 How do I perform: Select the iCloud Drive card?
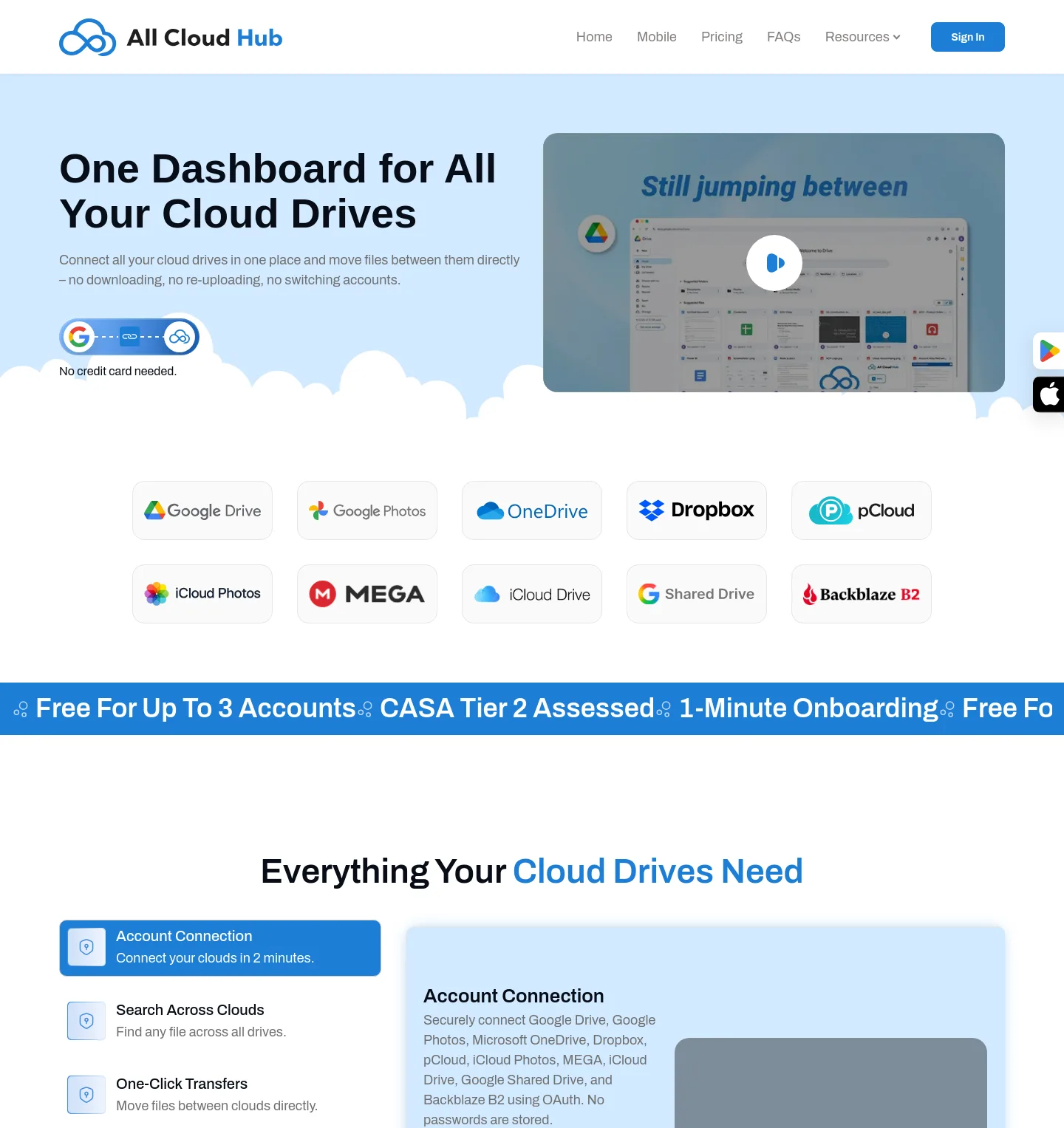pos(532,594)
